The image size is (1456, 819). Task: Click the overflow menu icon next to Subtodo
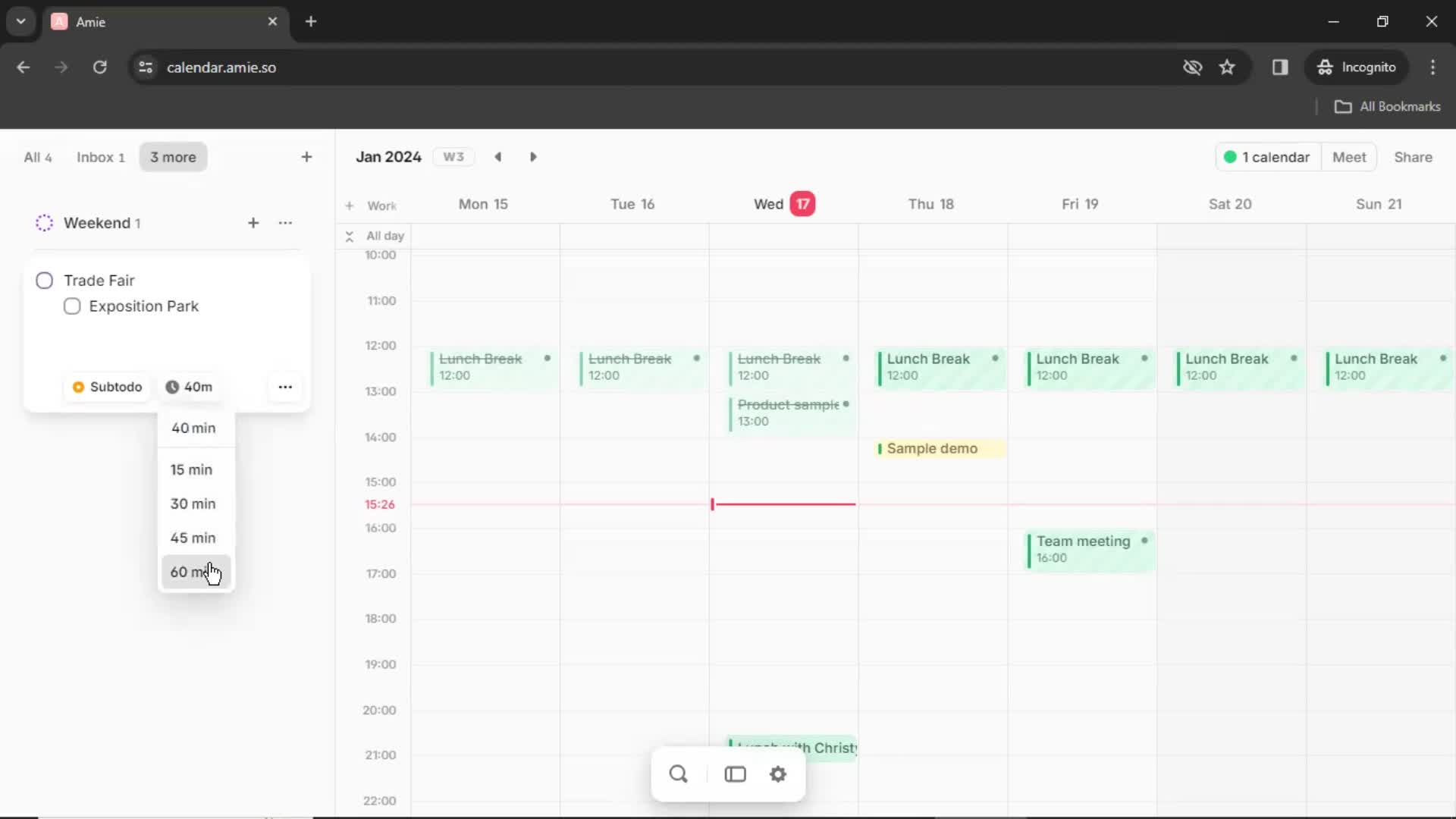tap(286, 387)
